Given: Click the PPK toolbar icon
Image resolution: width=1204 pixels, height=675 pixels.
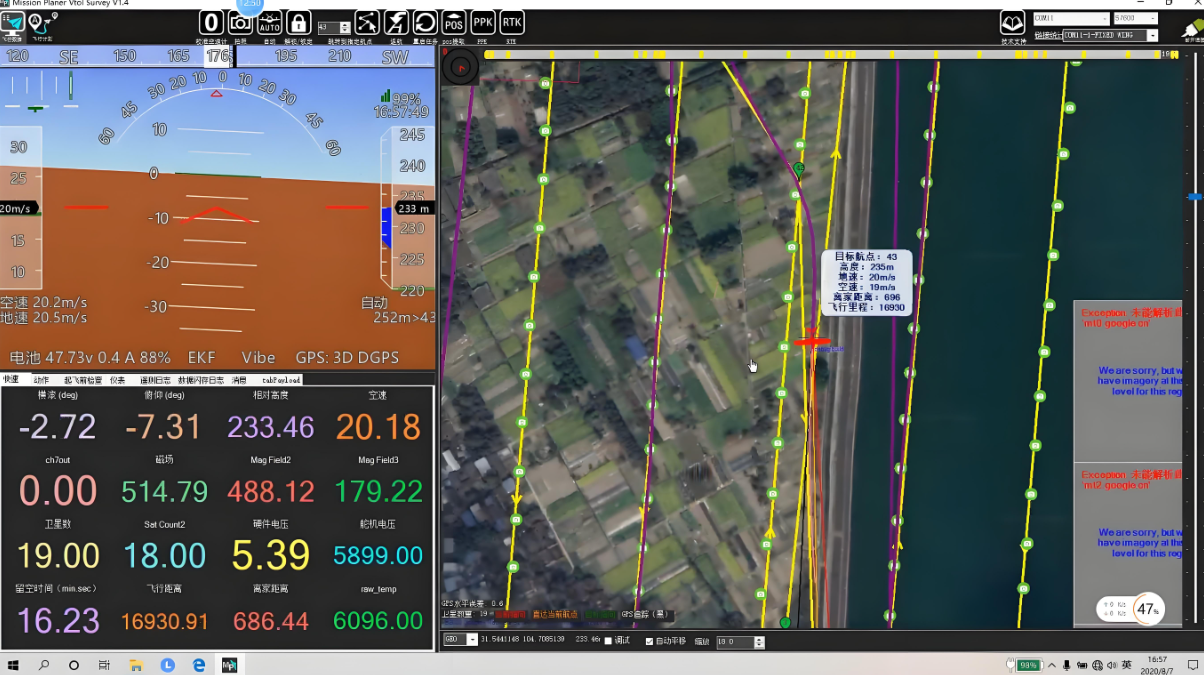Looking at the screenshot, I should 483,22.
